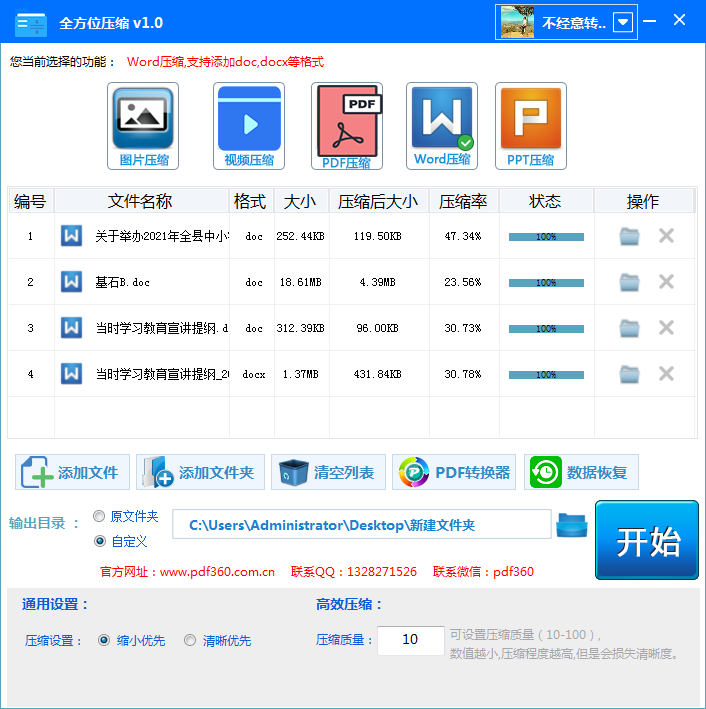Open output folder for row 3 file
Image resolution: width=706 pixels, height=709 pixels.
pos(629,328)
